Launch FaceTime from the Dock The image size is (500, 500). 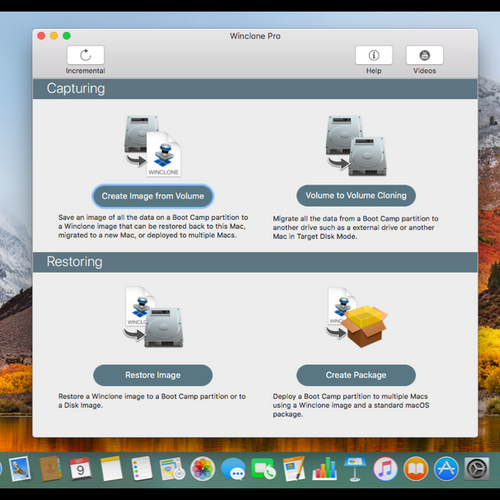tap(263, 469)
